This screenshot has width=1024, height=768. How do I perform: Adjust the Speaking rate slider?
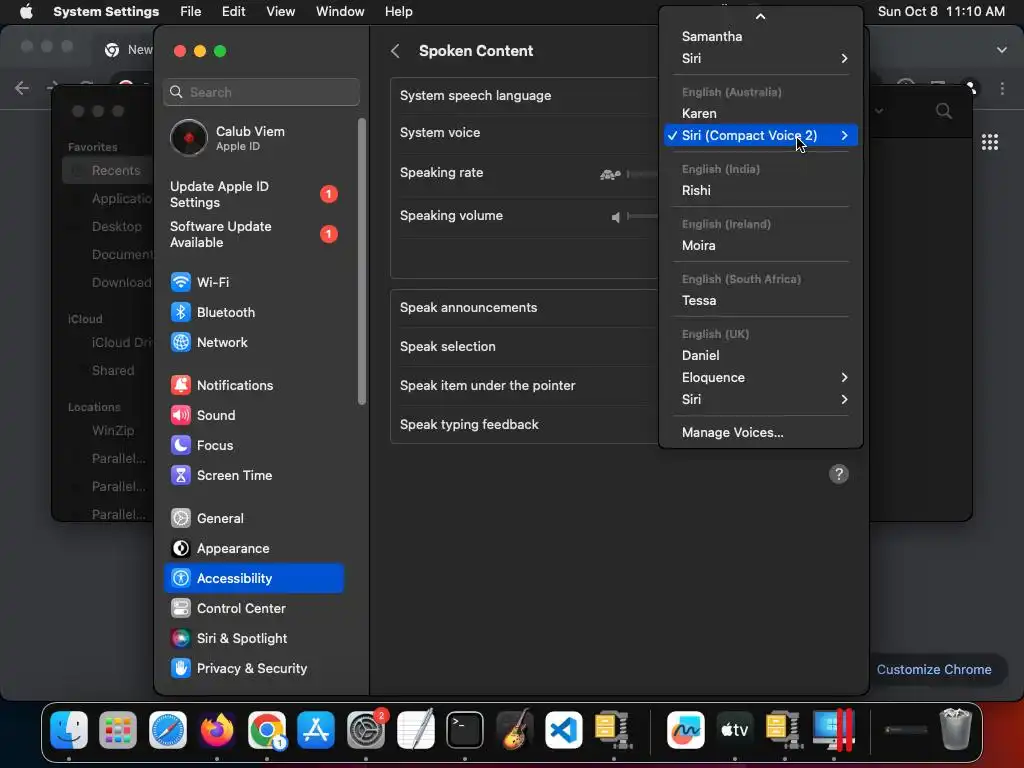[x=642, y=174]
